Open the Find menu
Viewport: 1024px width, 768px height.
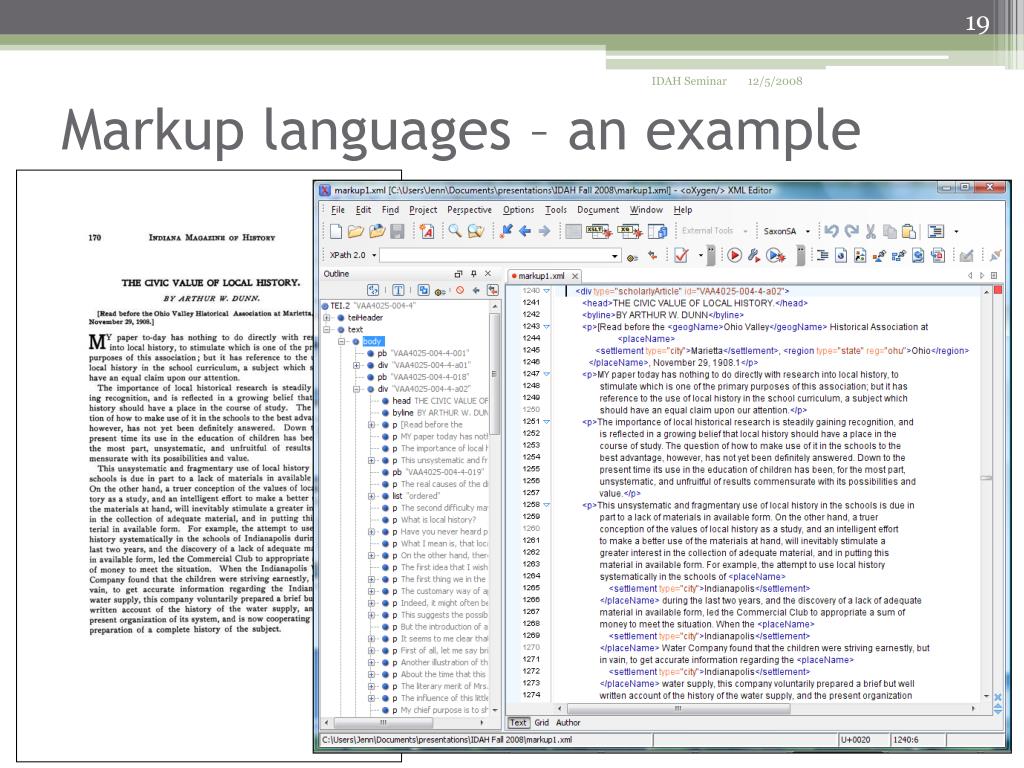point(390,210)
